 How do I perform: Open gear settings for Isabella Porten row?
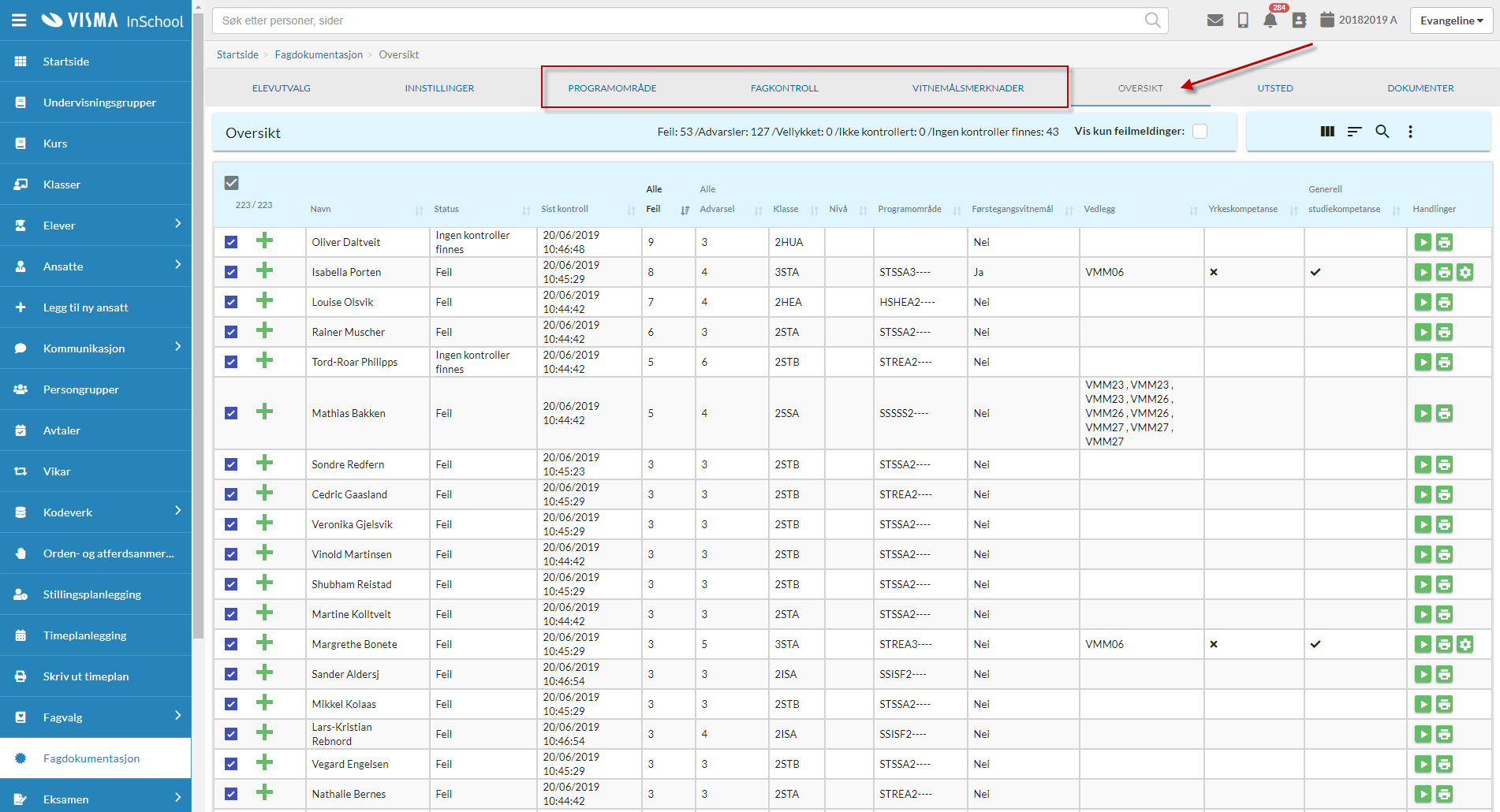[x=1465, y=272]
